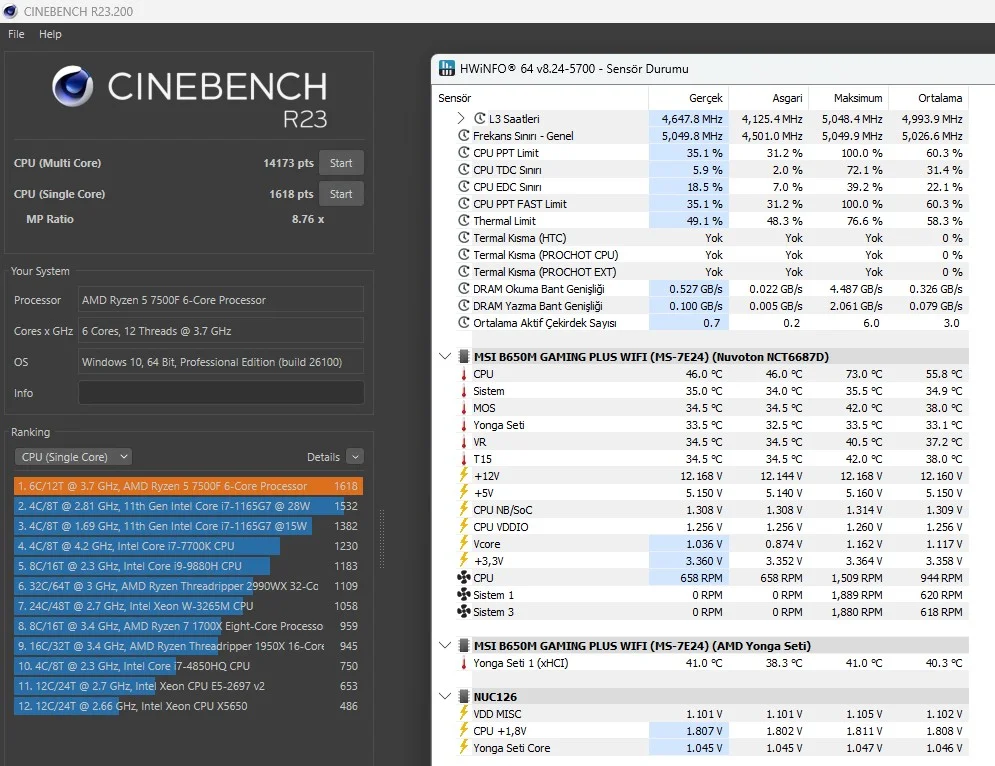
Task: Start the CPU Multi Core benchmark
Action: [341, 163]
